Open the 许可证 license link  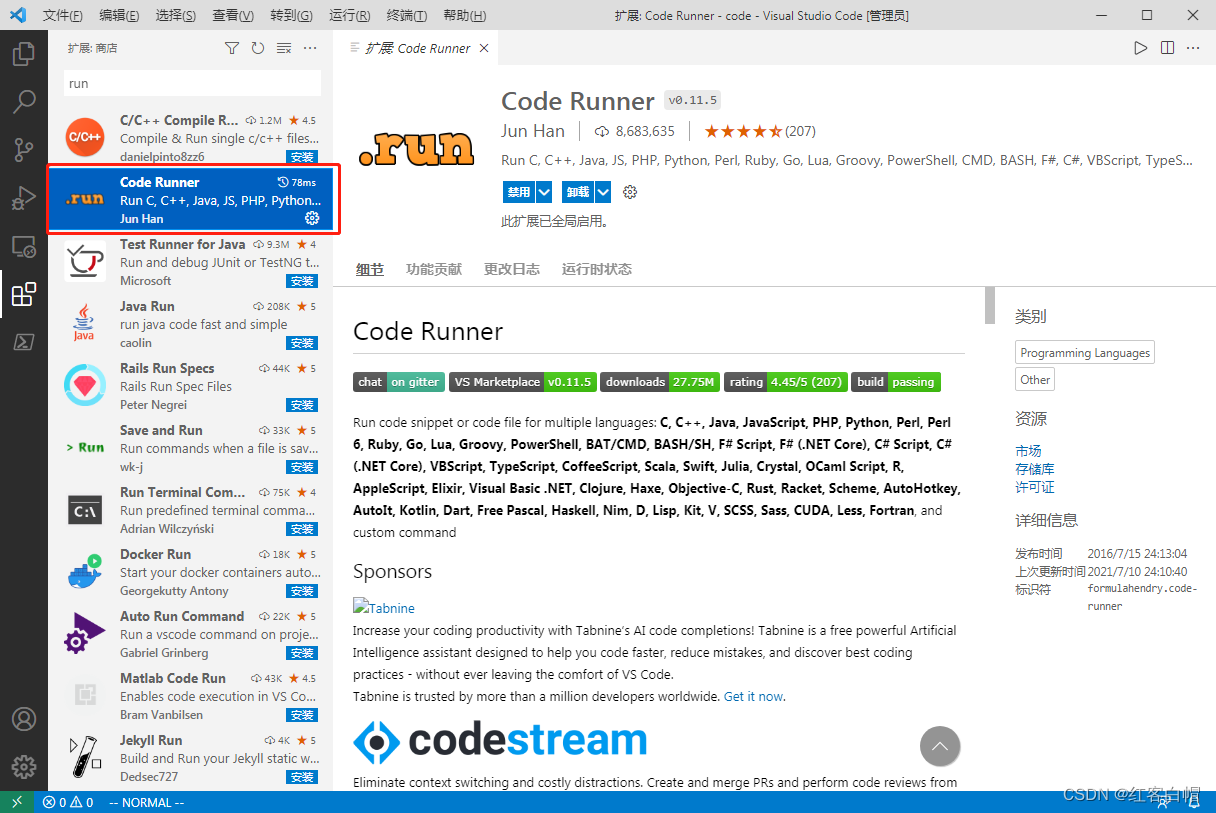(1035, 487)
